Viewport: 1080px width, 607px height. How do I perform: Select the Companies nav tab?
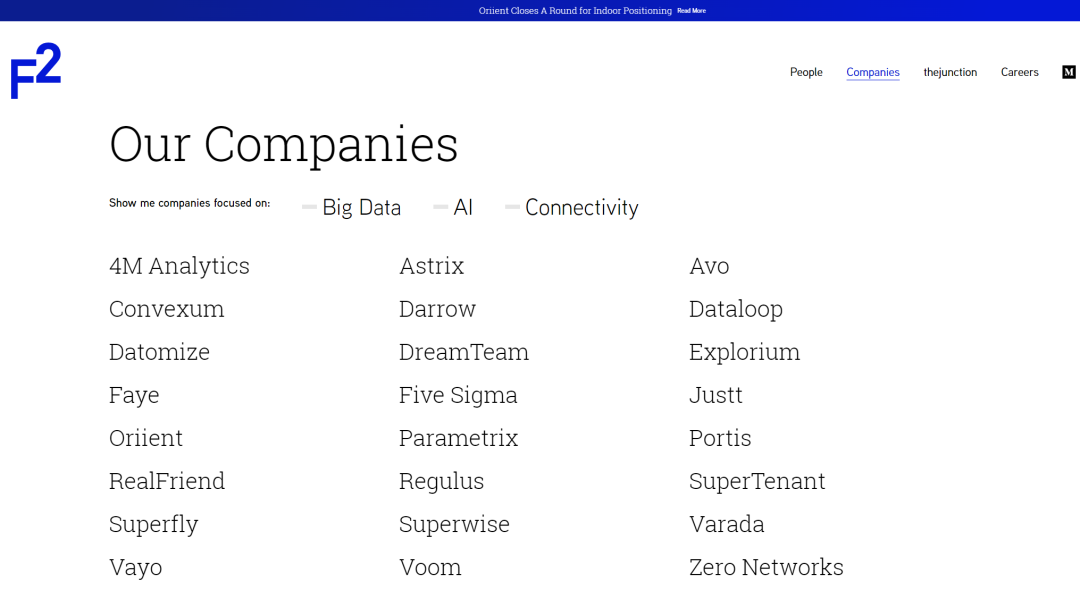click(873, 72)
